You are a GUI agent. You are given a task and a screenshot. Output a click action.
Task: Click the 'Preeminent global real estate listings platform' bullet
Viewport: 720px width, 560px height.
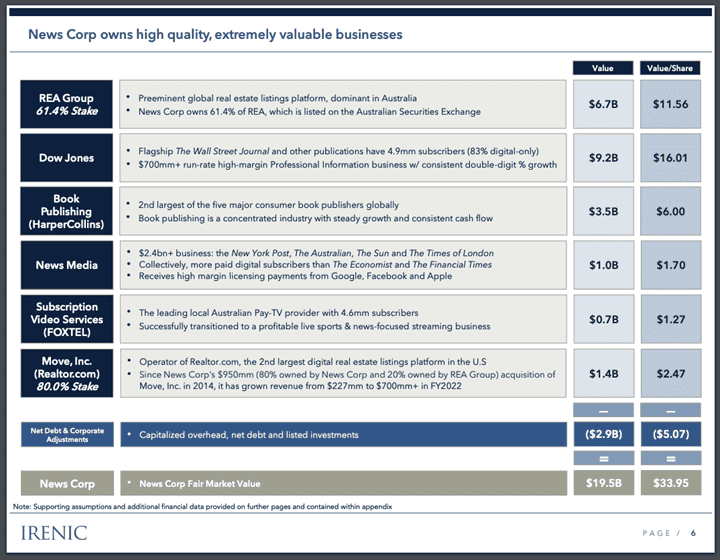tap(277, 98)
